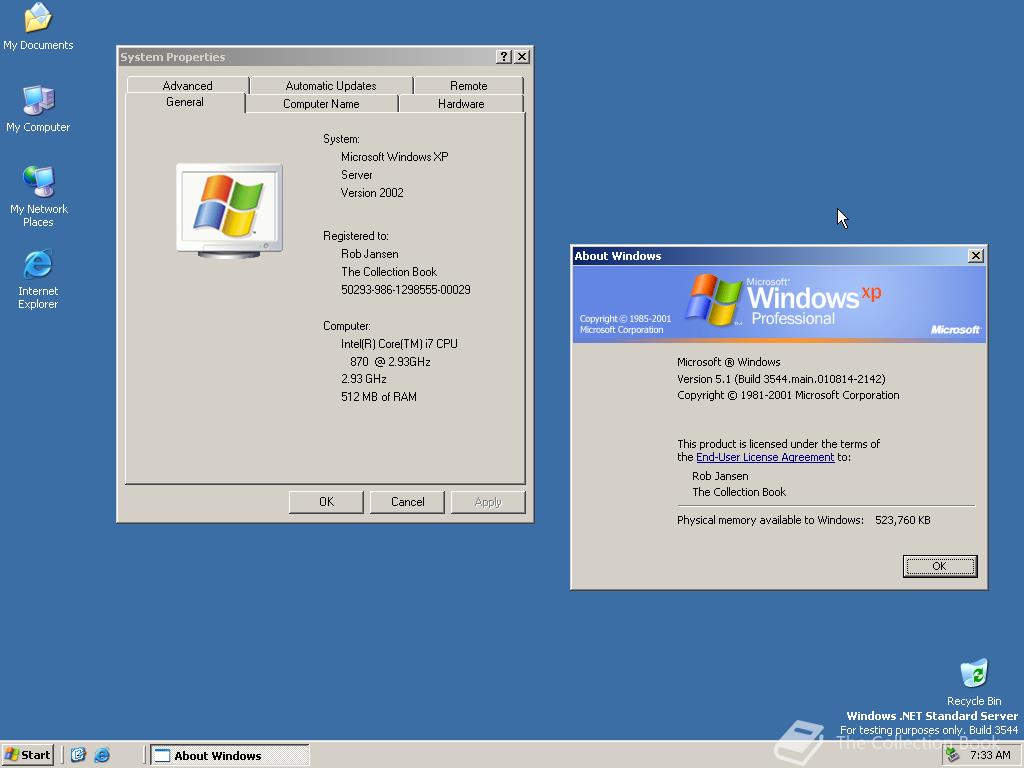Select the General tab
This screenshot has height=768, width=1024.
click(x=185, y=102)
